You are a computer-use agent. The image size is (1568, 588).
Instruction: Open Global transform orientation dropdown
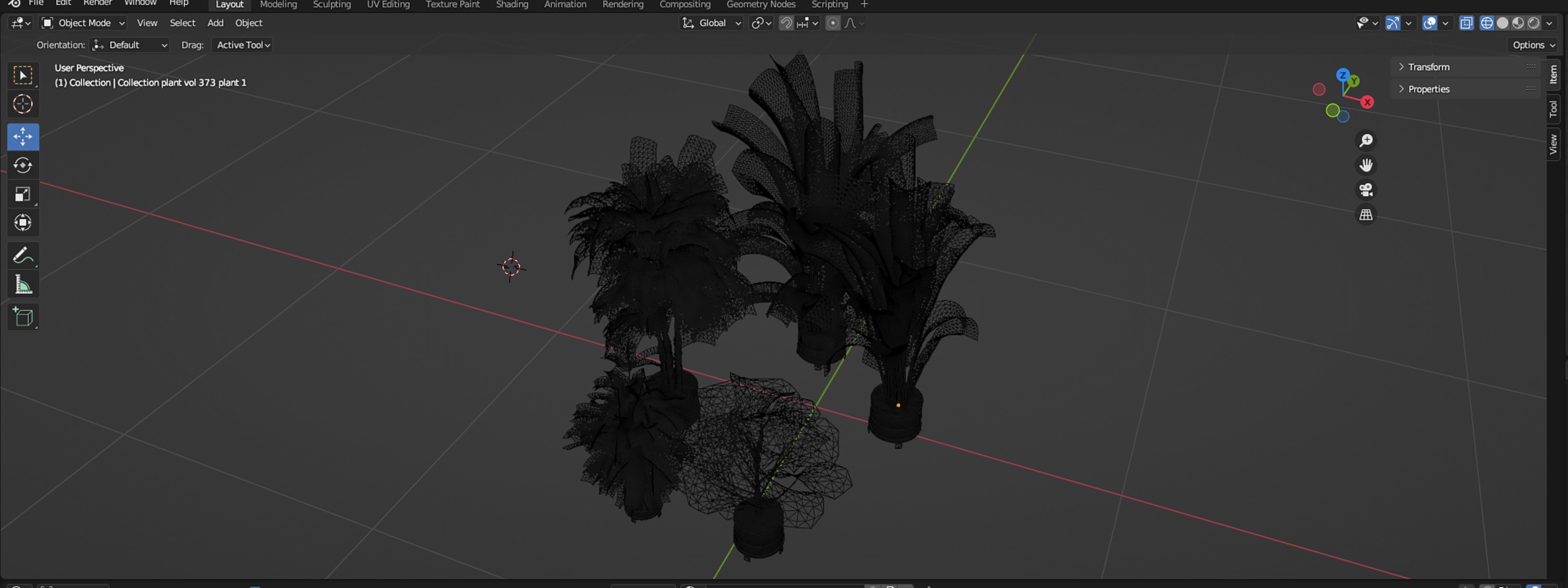711,23
